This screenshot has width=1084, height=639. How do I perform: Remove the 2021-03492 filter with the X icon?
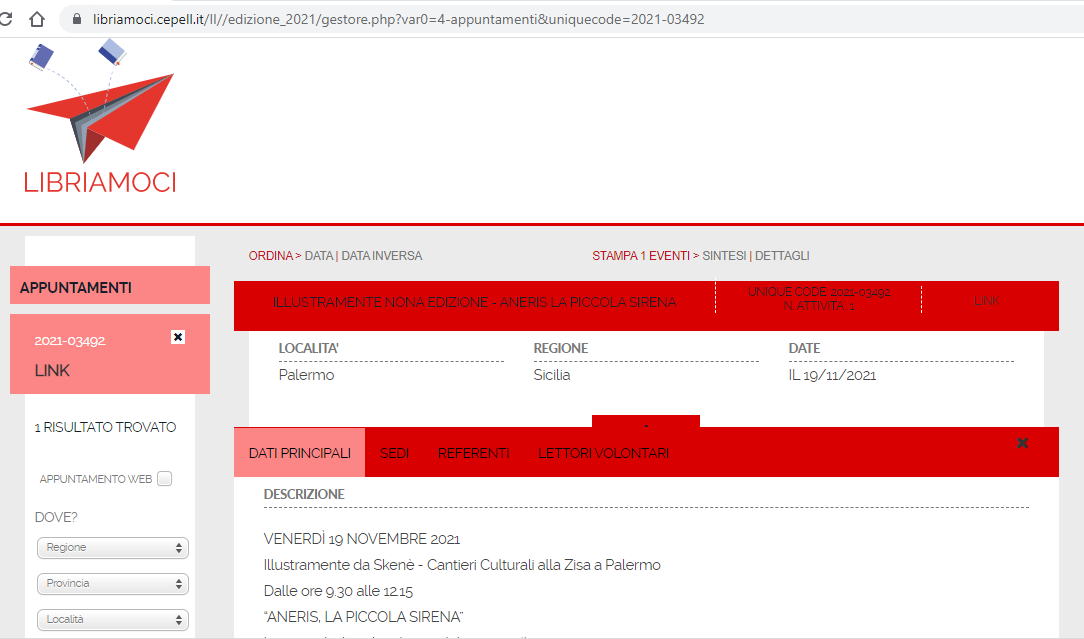click(178, 337)
